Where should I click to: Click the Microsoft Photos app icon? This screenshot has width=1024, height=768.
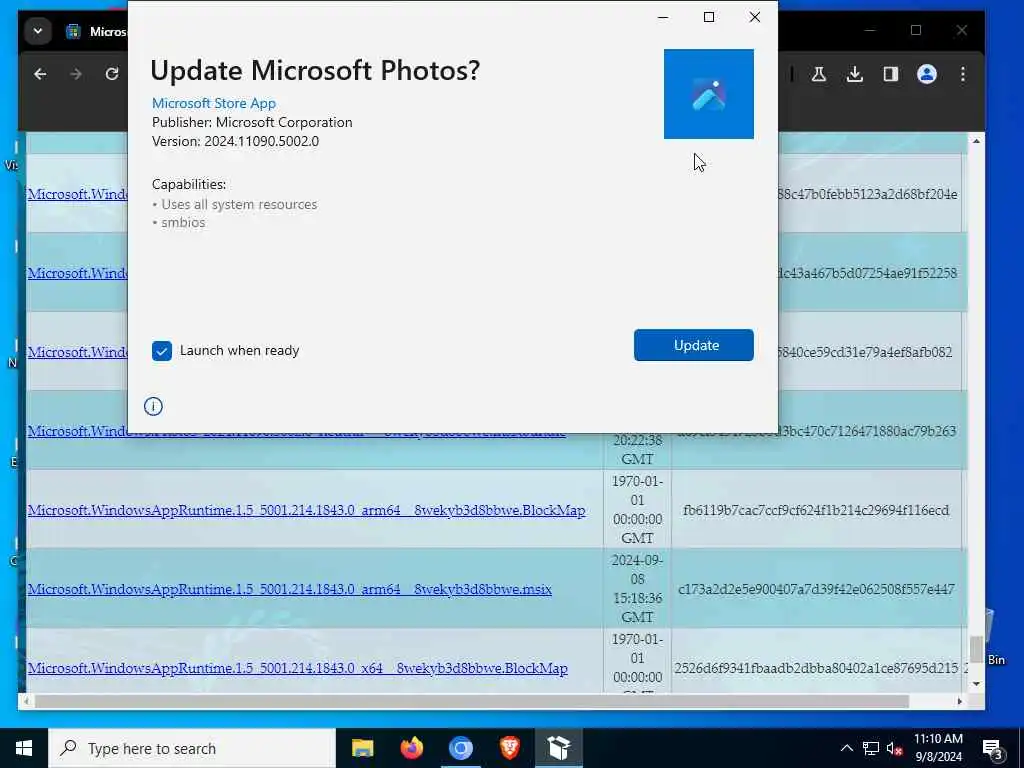point(709,94)
